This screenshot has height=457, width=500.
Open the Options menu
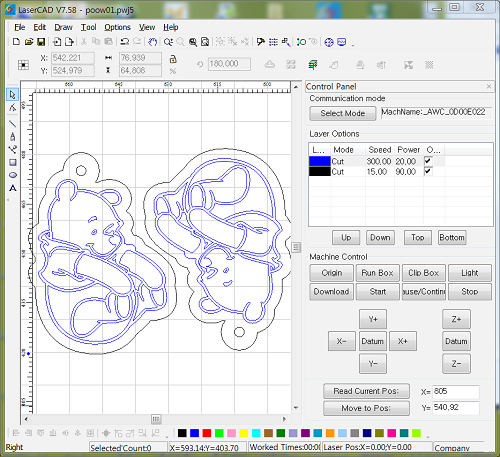(x=117, y=27)
